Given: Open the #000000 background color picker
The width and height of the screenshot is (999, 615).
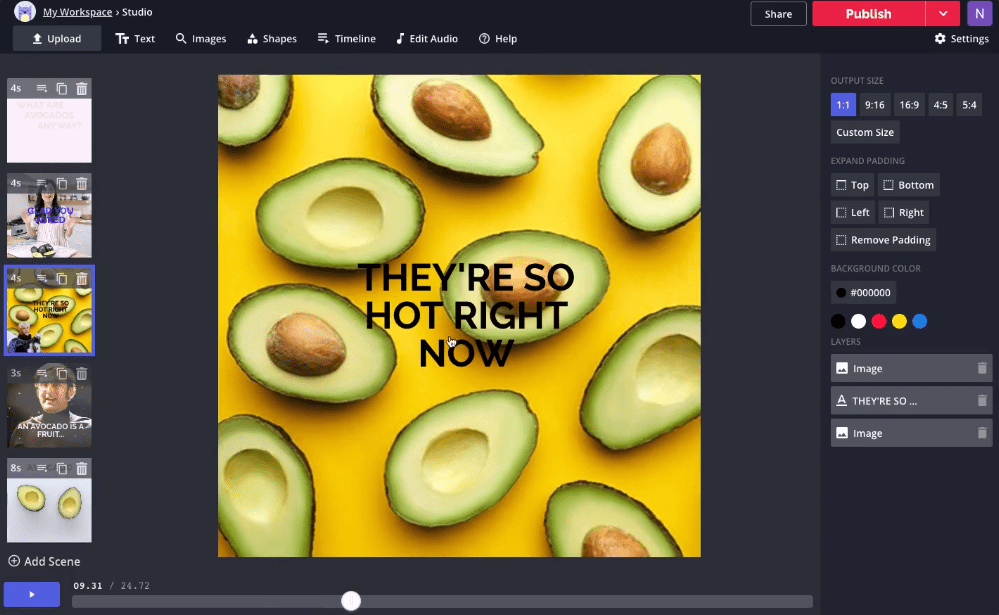Looking at the screenshot, I should pos(864,293).
